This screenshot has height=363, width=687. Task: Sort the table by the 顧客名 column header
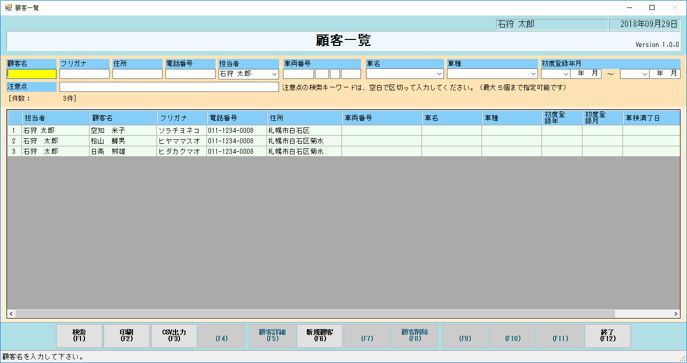pos(123,118)
